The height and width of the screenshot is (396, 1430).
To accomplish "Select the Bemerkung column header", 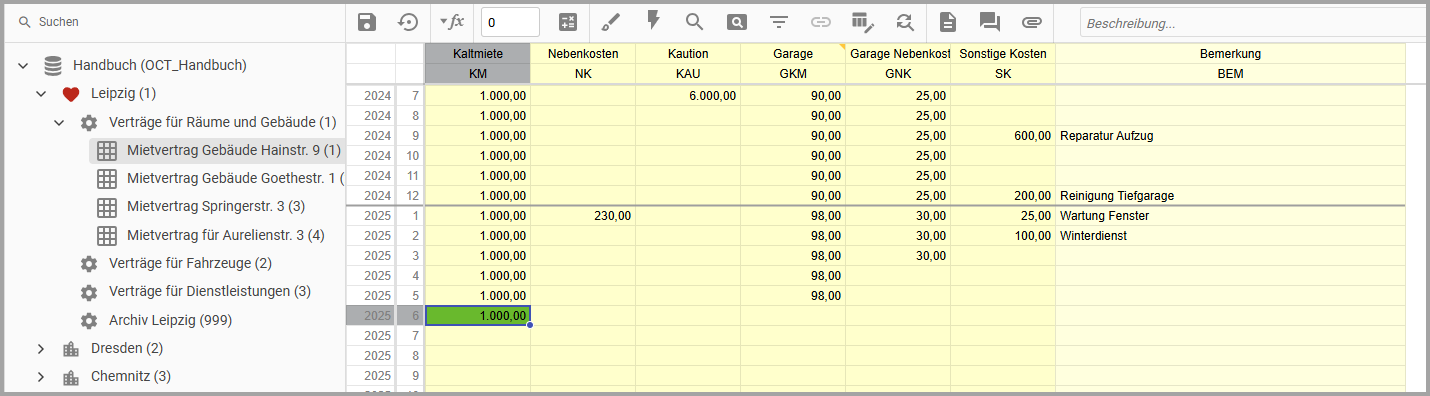I will (1230, 53).
